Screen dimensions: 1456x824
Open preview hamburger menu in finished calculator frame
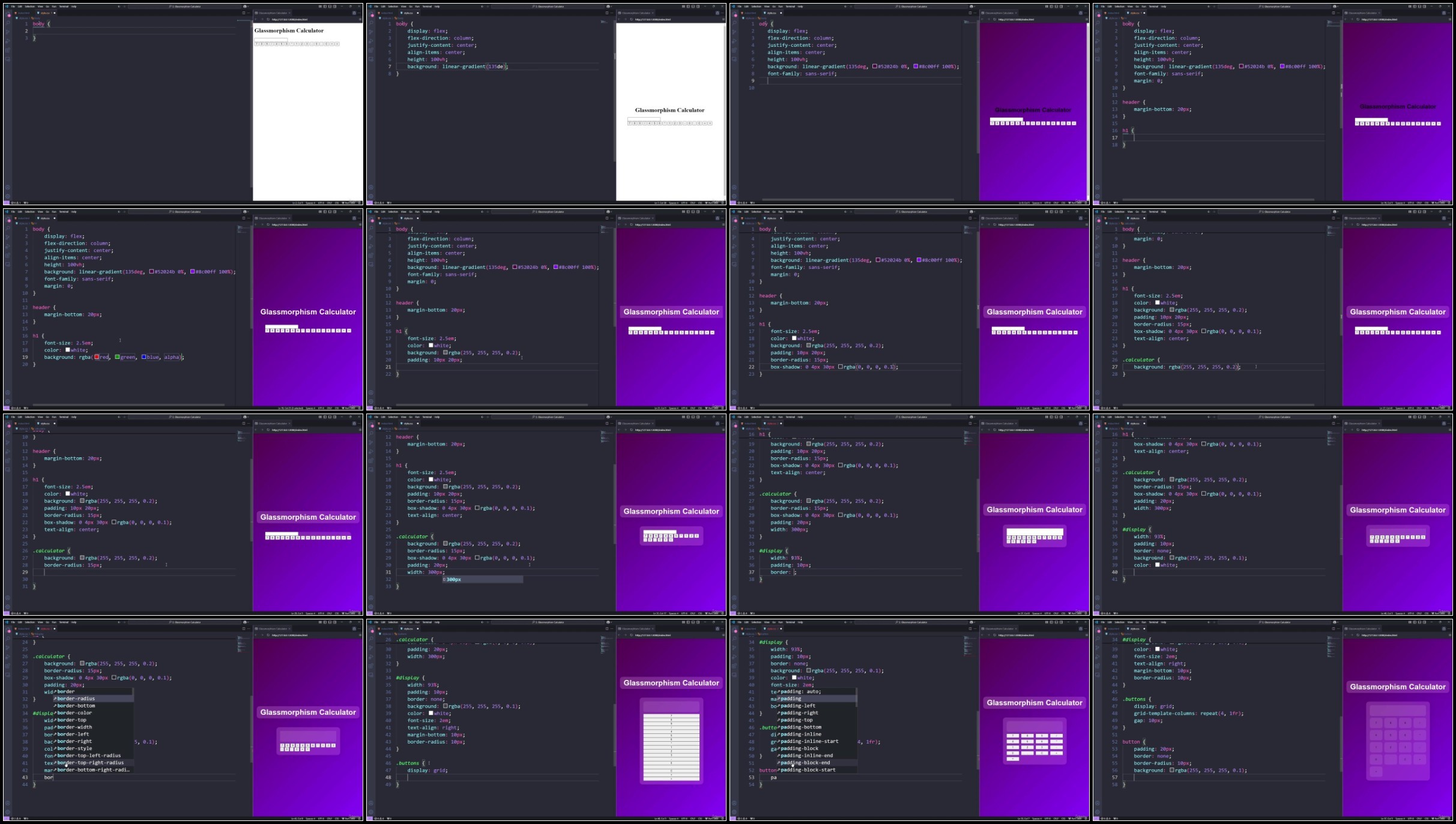(x=1450, y=634)
